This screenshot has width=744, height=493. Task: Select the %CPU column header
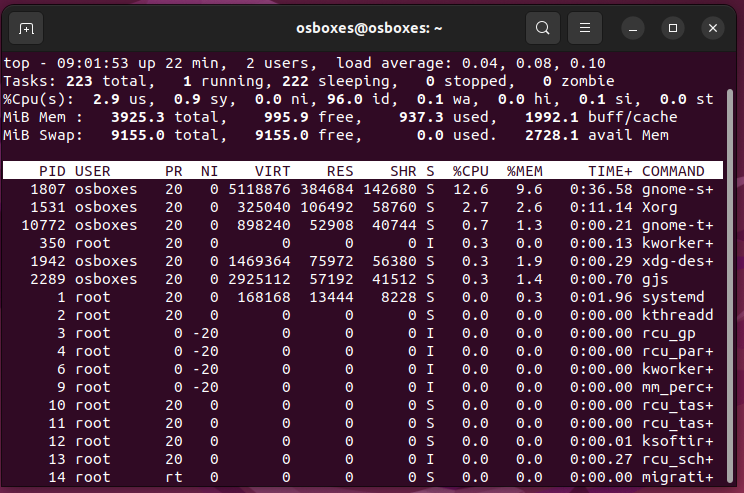pyautogui.click(x=470, y=171)
